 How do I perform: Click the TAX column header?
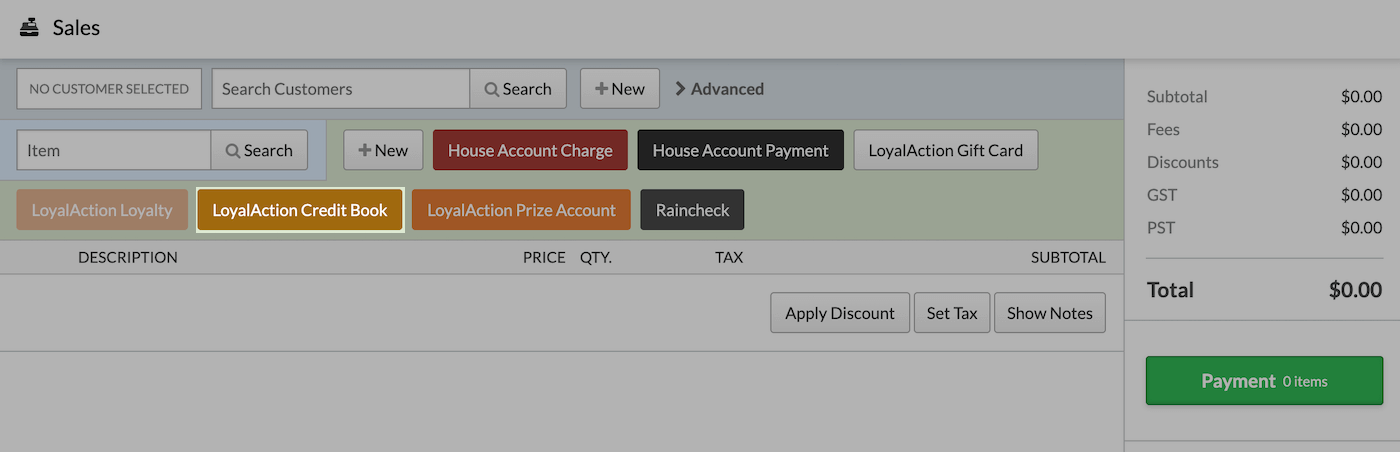tap(729, 257)
